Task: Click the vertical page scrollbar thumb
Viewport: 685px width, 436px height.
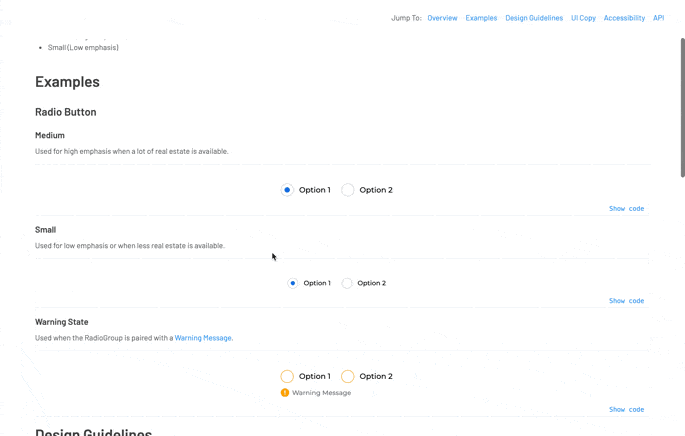Action: (x=682, y=107)
